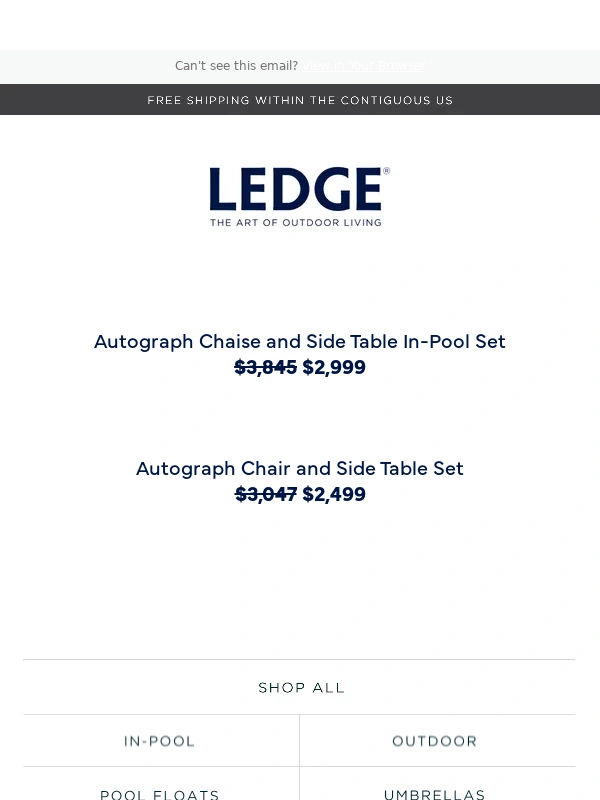Visit the Umbrellas category

click(x=435, y=794)
